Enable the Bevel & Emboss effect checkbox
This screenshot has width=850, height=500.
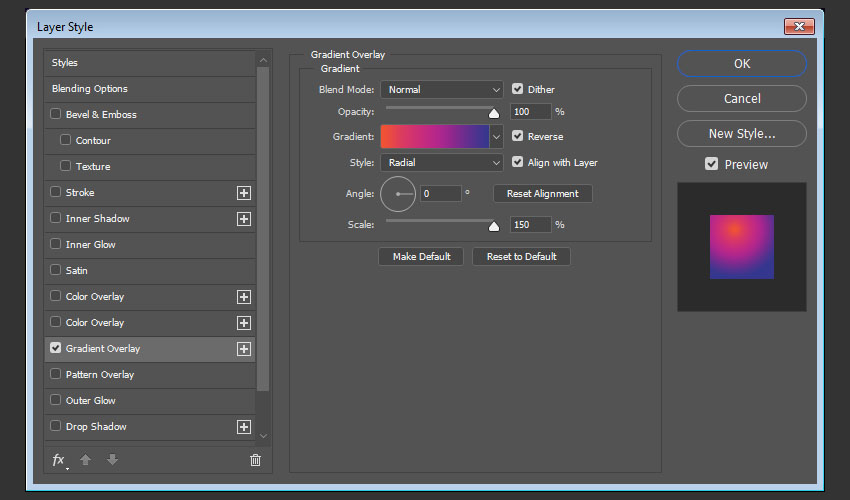click(56, 115)
